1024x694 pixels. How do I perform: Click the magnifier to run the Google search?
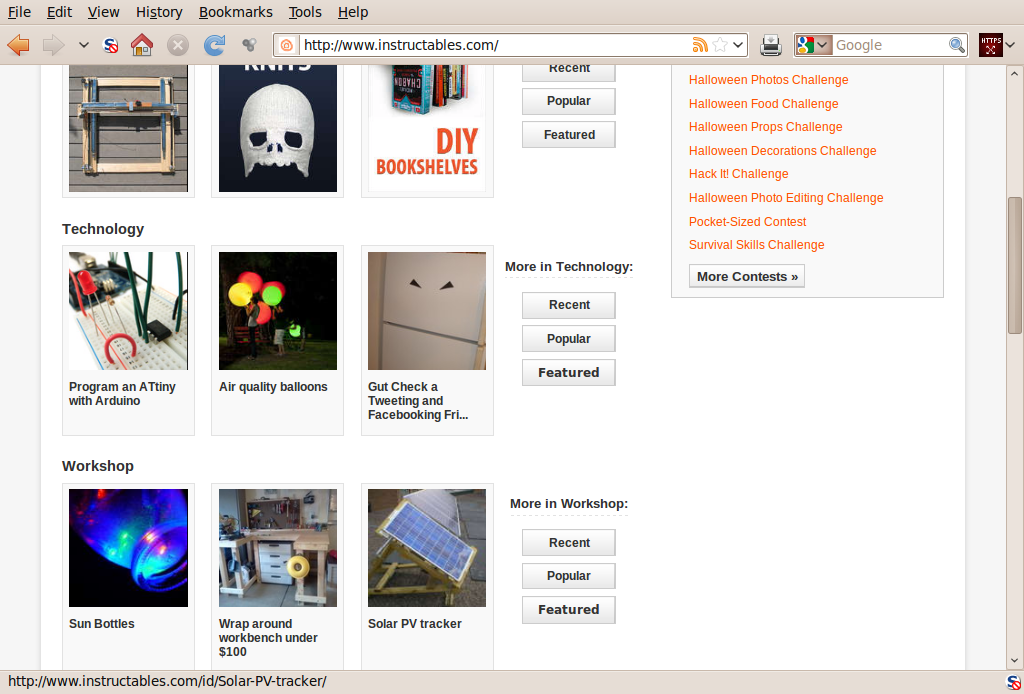[957, 45]
